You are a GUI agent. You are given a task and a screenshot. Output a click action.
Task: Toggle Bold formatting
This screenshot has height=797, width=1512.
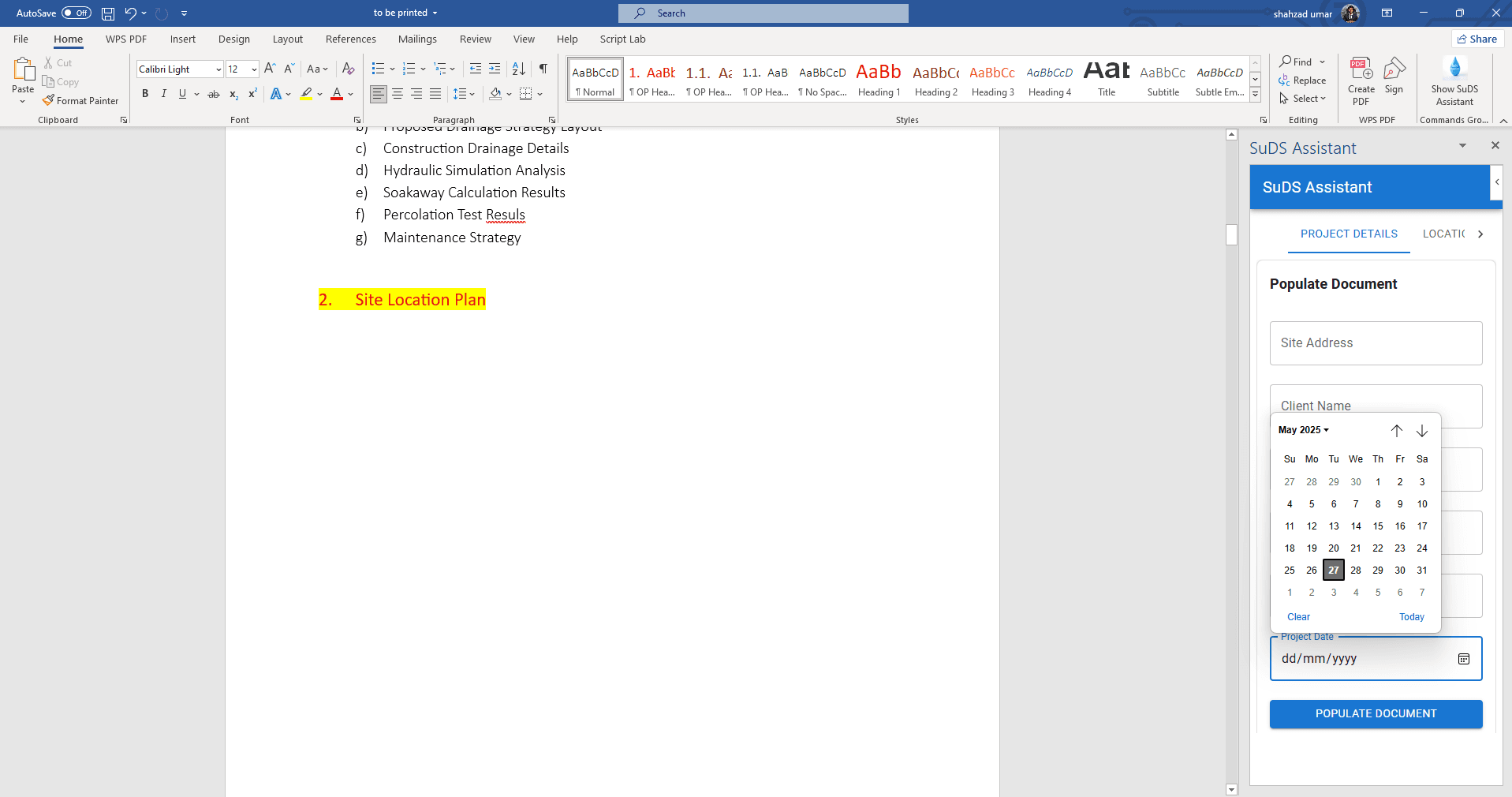tap(145, 94)
